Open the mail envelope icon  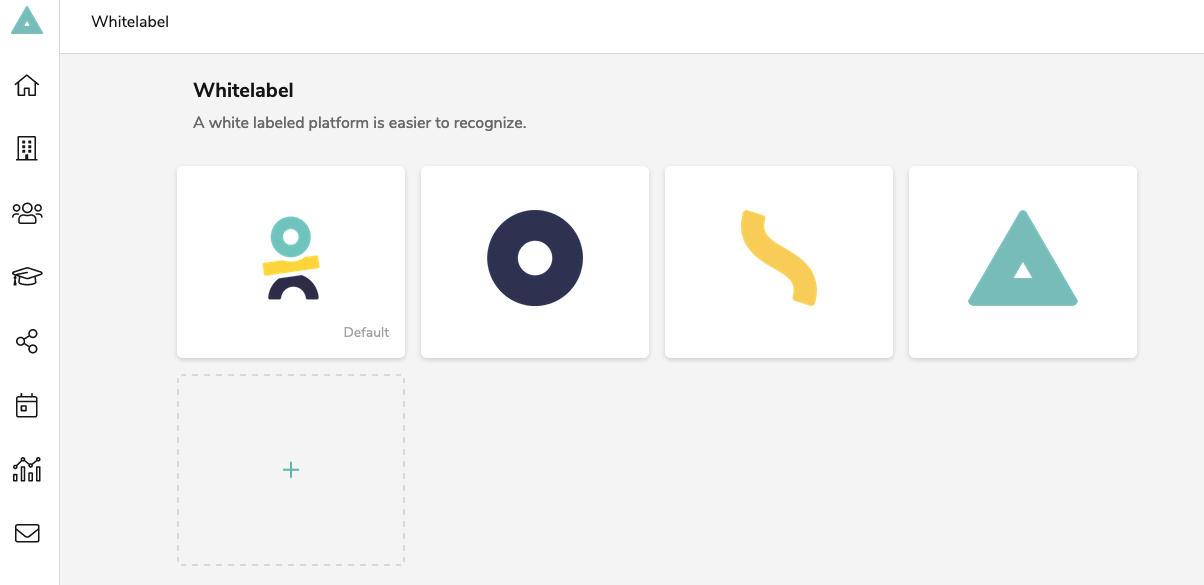27,533
